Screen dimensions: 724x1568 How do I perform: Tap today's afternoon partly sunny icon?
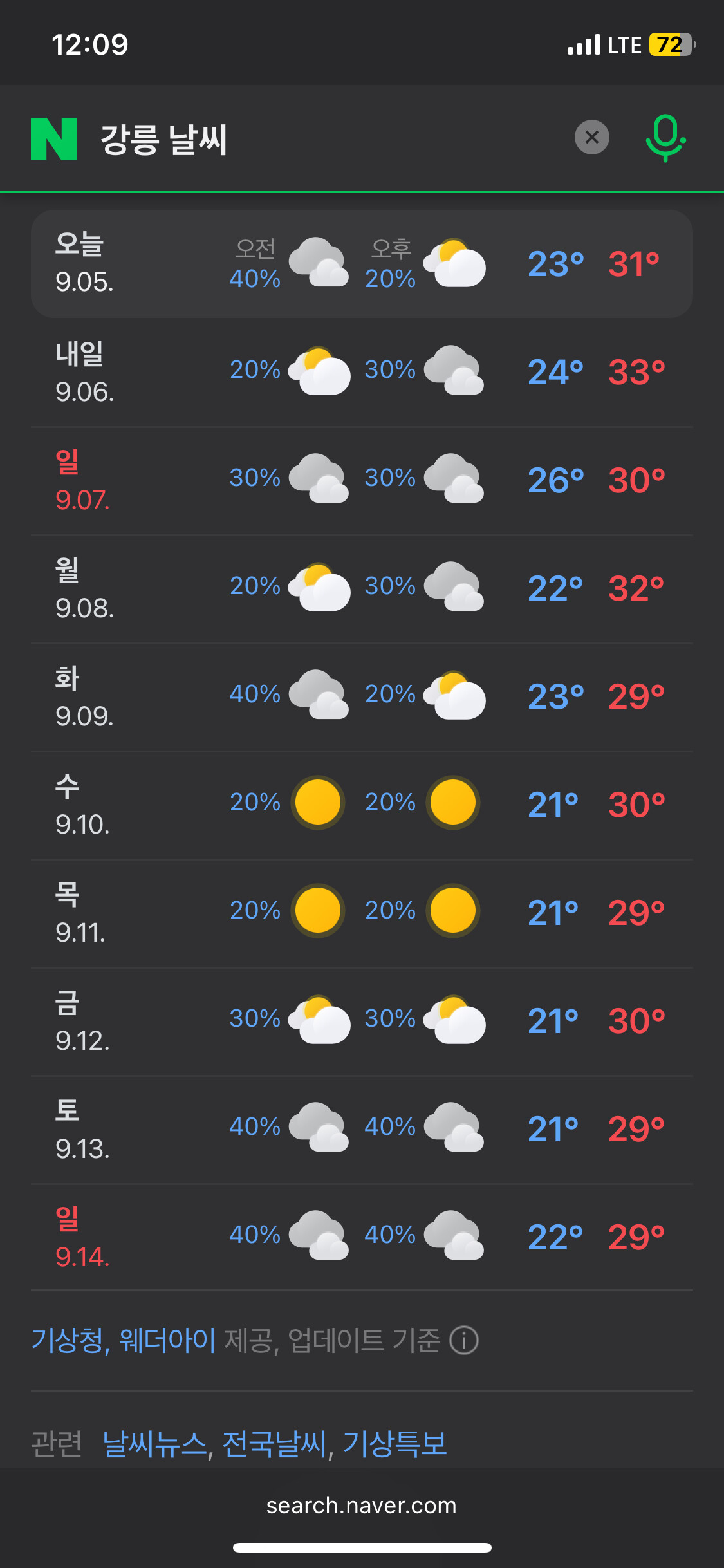454,263
